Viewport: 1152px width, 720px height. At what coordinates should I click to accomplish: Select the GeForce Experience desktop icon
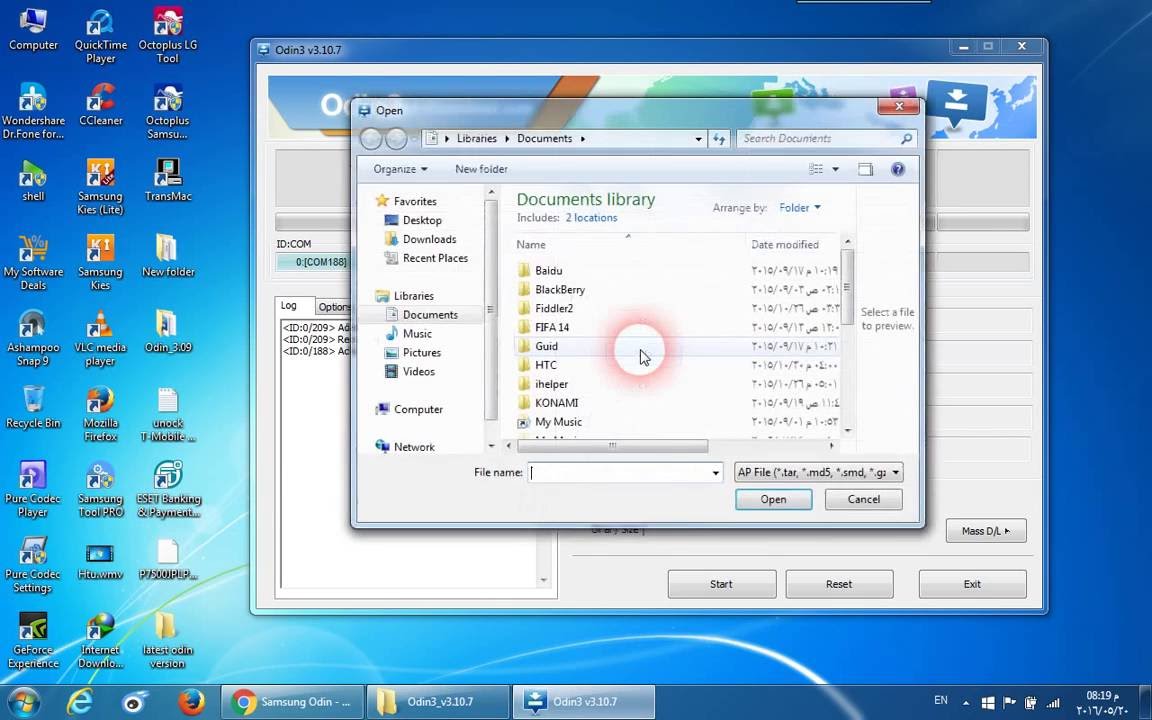(x=33, y=641)
